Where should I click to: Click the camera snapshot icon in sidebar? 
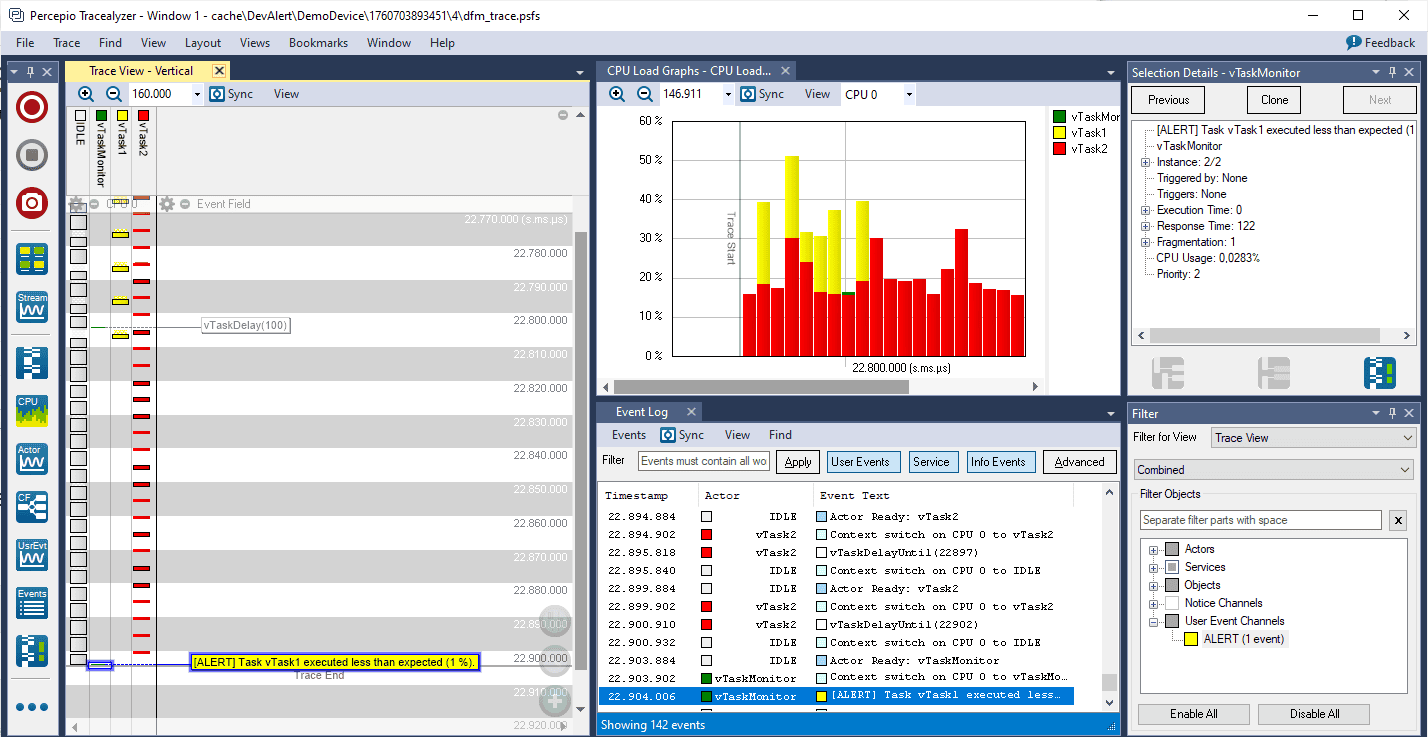click(x=32, y=203)
